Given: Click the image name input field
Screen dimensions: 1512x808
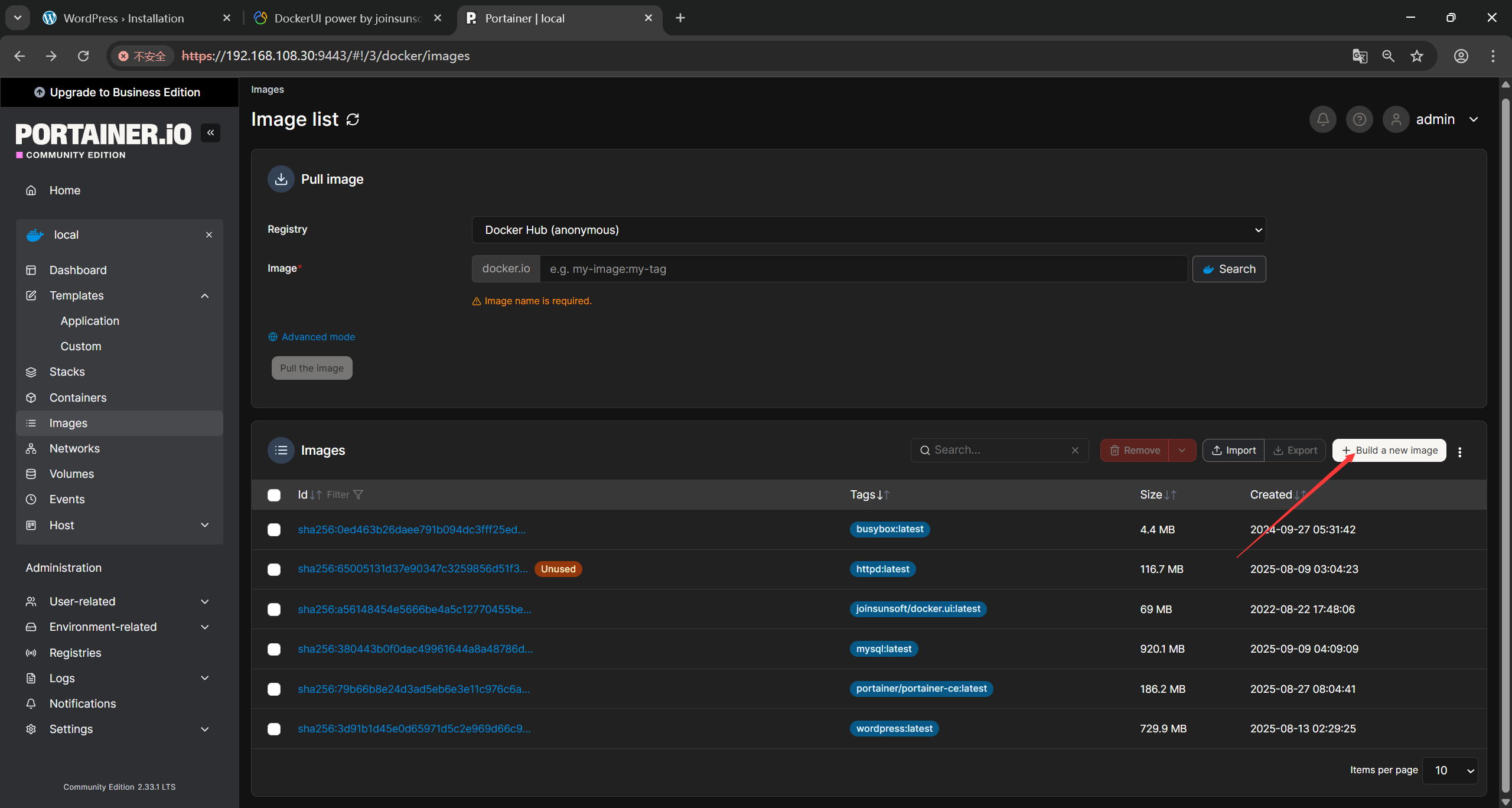Looking at the screenshot, I should pos(863,269).
